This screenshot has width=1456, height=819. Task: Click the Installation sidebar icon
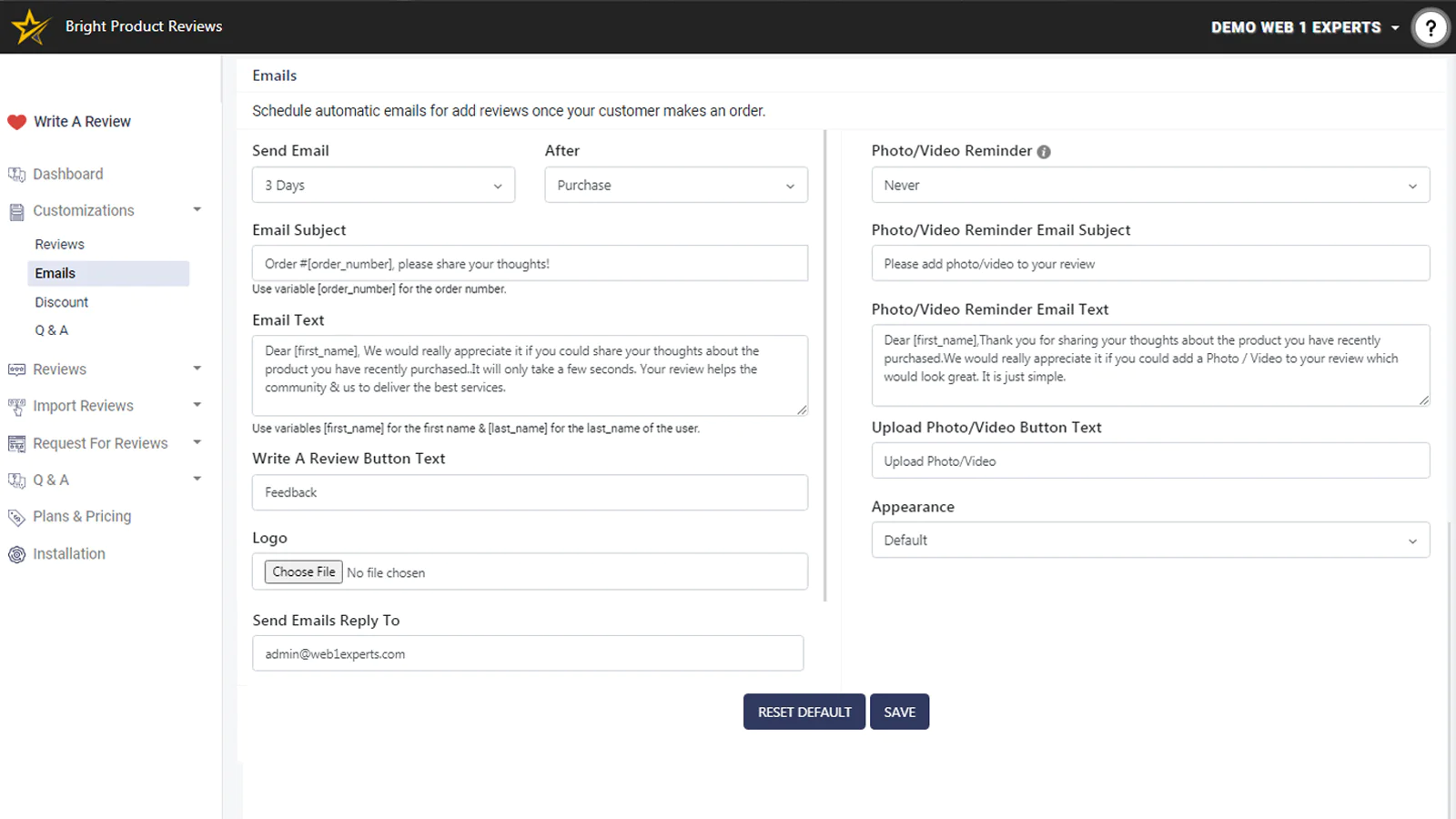pyautogui.click(x=16, y=554)
